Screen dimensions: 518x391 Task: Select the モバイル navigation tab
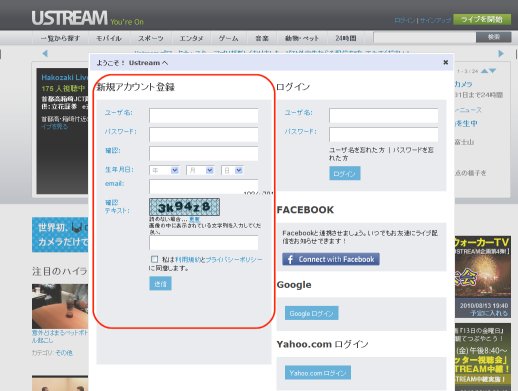click(x=109, y=38)
